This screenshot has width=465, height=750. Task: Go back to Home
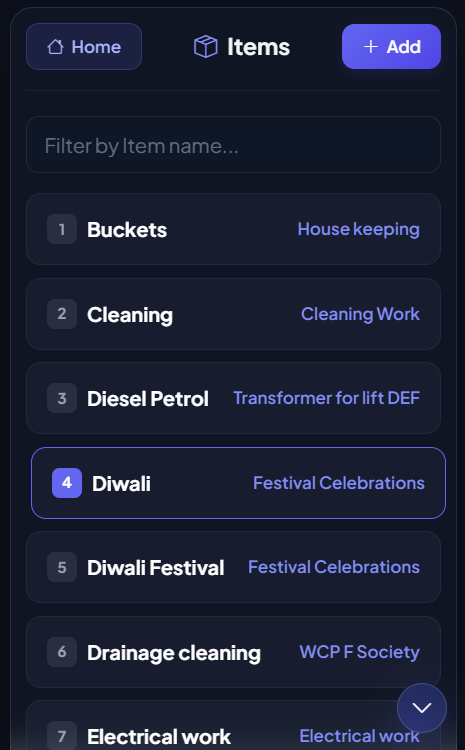[84, 46]
